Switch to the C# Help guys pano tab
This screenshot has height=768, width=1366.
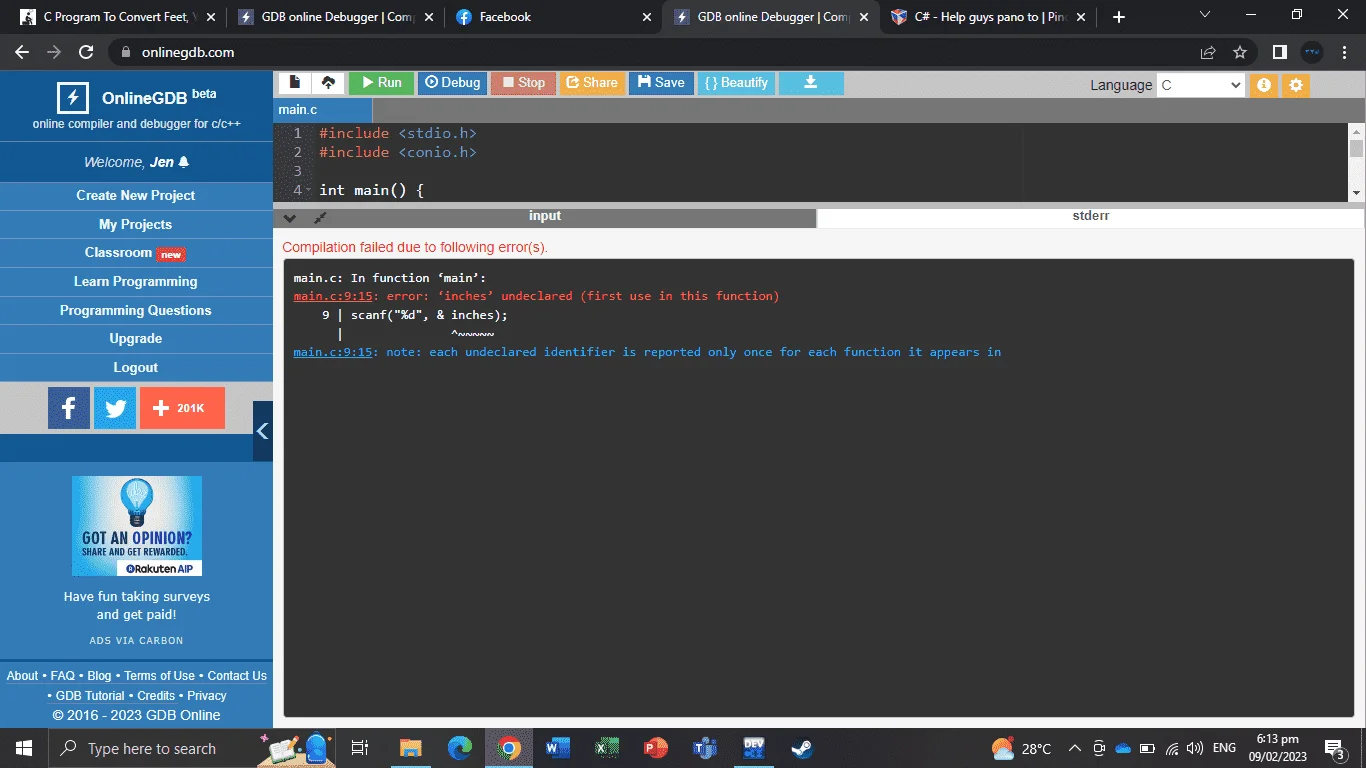(988, 17)
